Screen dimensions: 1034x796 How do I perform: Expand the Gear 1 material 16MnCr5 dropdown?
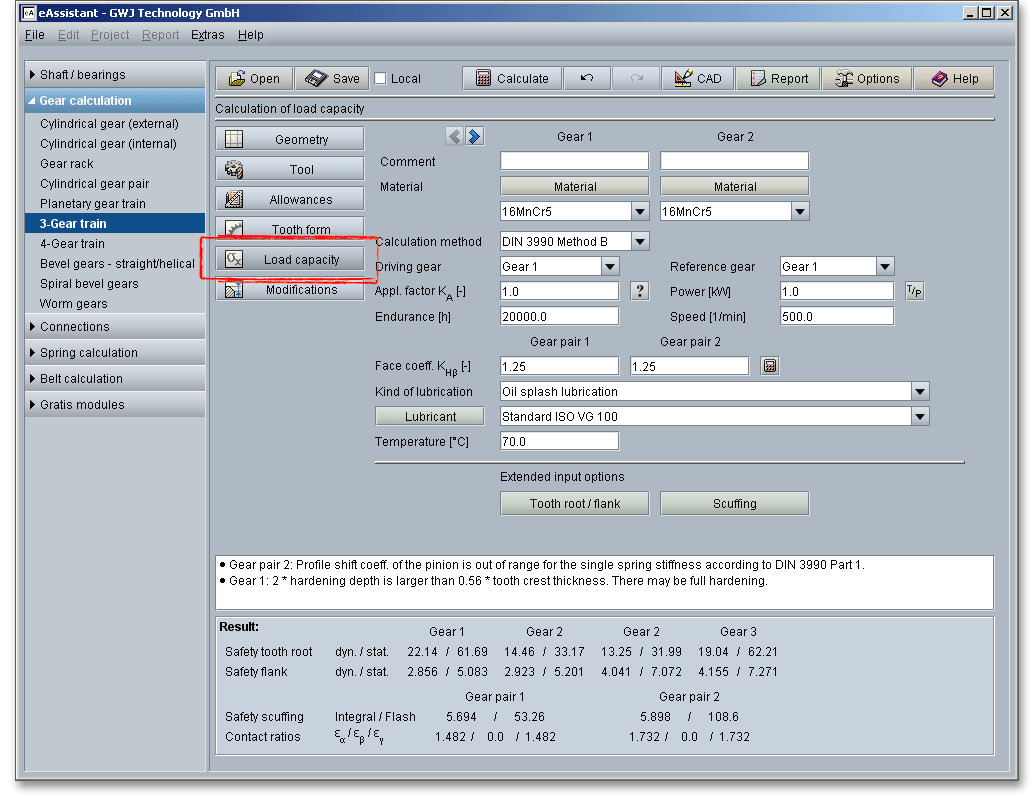point(640,212)
